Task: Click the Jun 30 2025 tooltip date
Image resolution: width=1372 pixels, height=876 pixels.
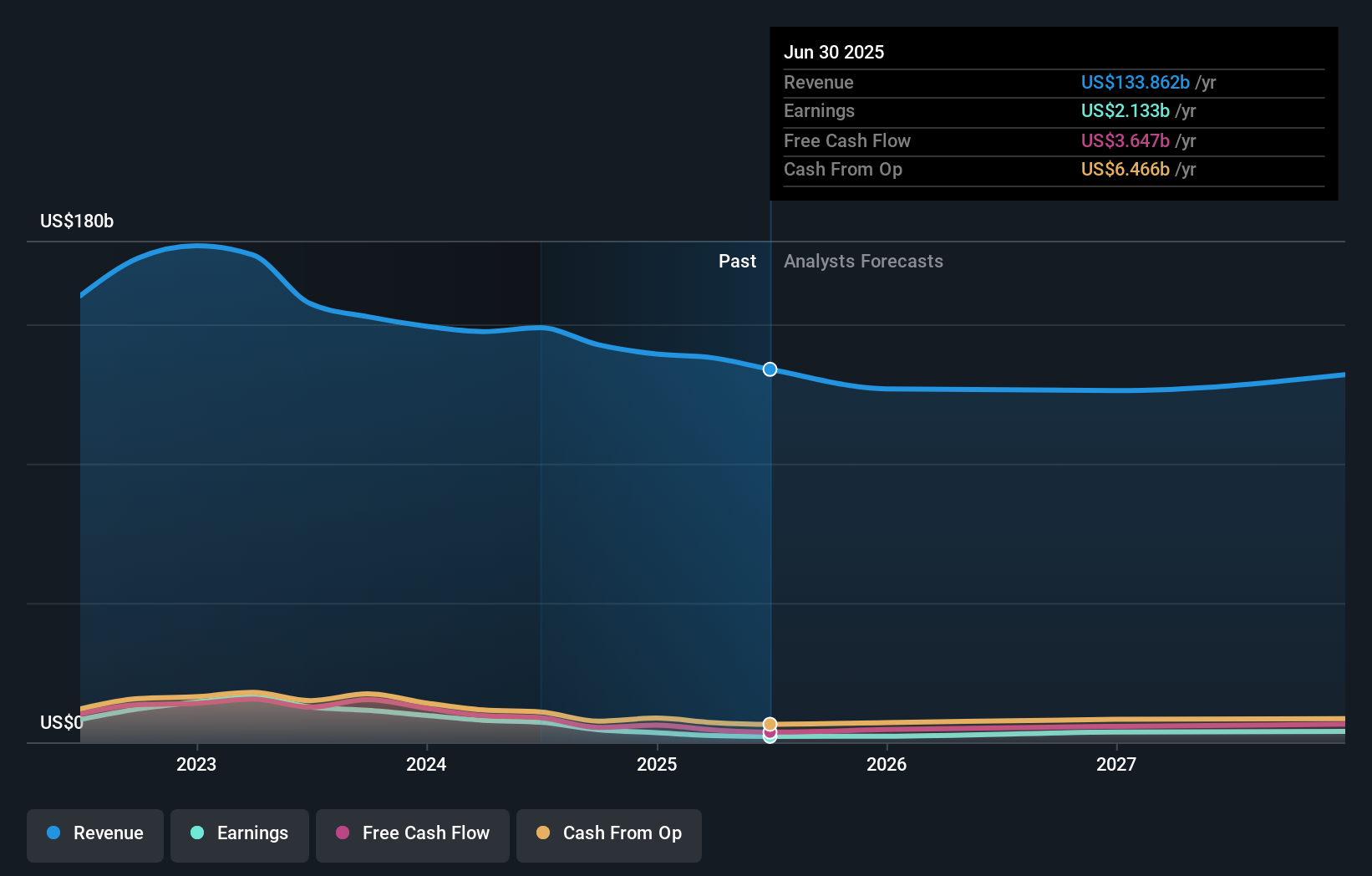Action: 834,53
